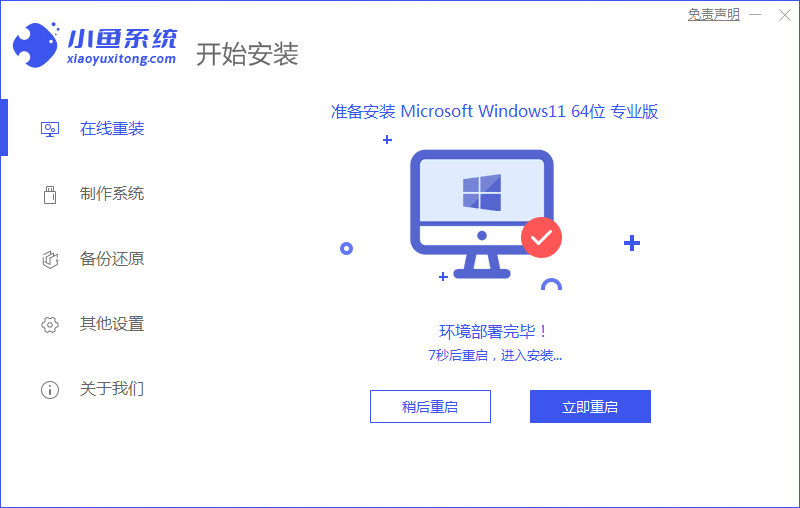This screenshot has width=800, height=508.
Task: Open the 在线重装 menu item
Action: tap(112, 129)
